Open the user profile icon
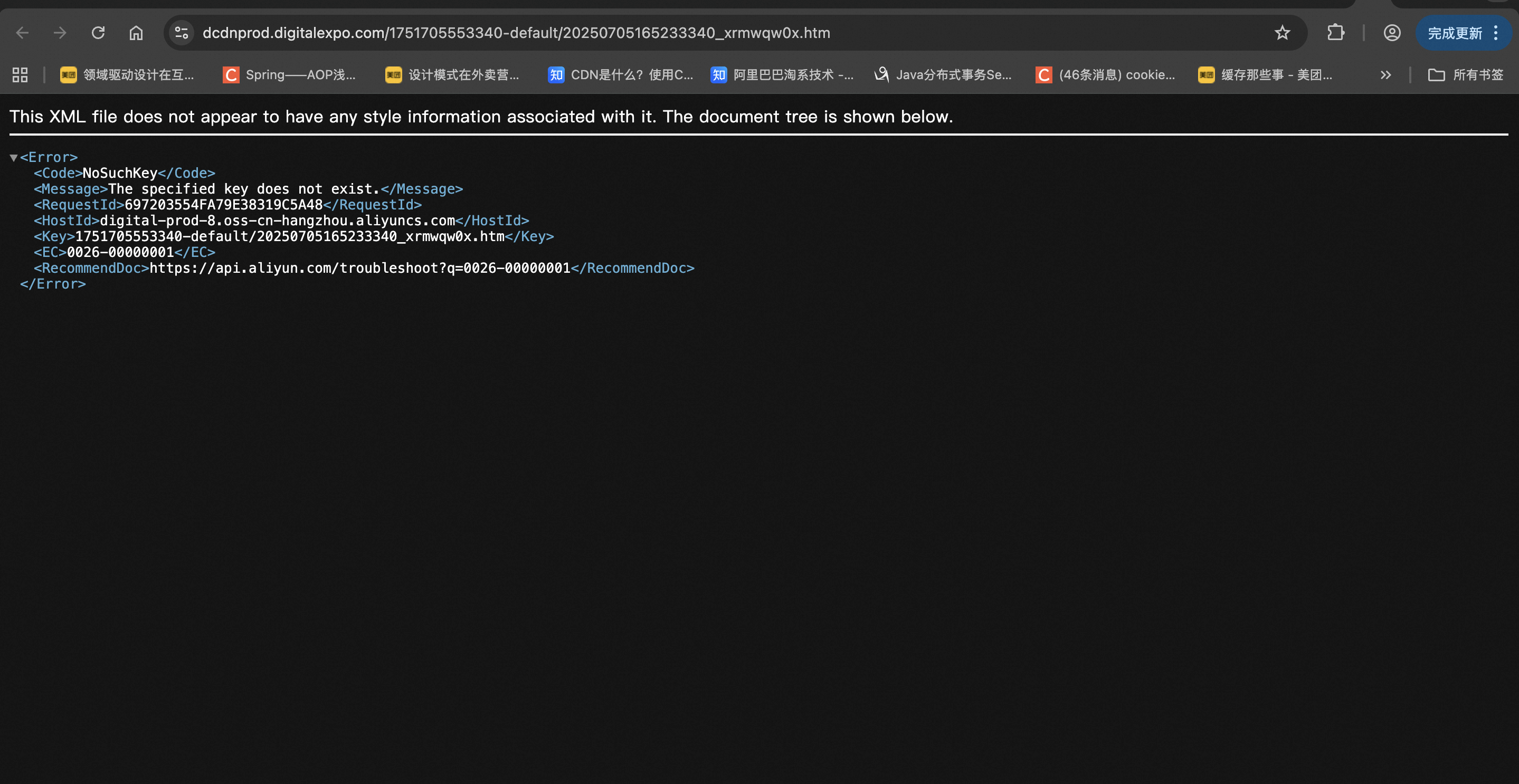This screenshot has height=784, width=1519. [1392, 33]
